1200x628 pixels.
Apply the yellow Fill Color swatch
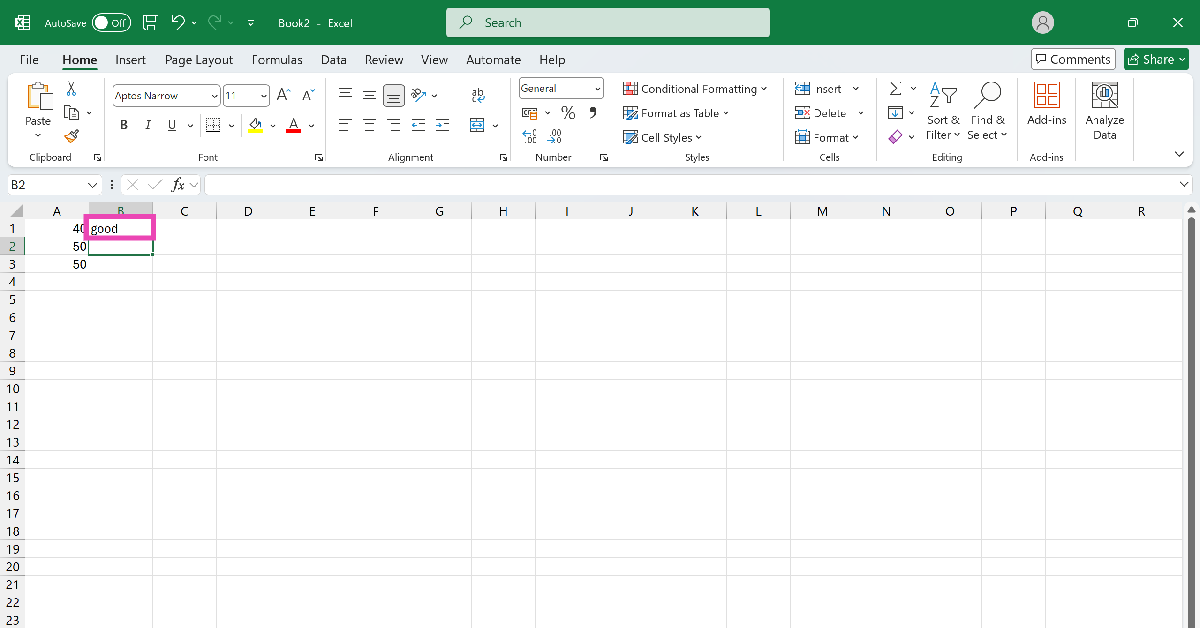[x=255, y=125]
